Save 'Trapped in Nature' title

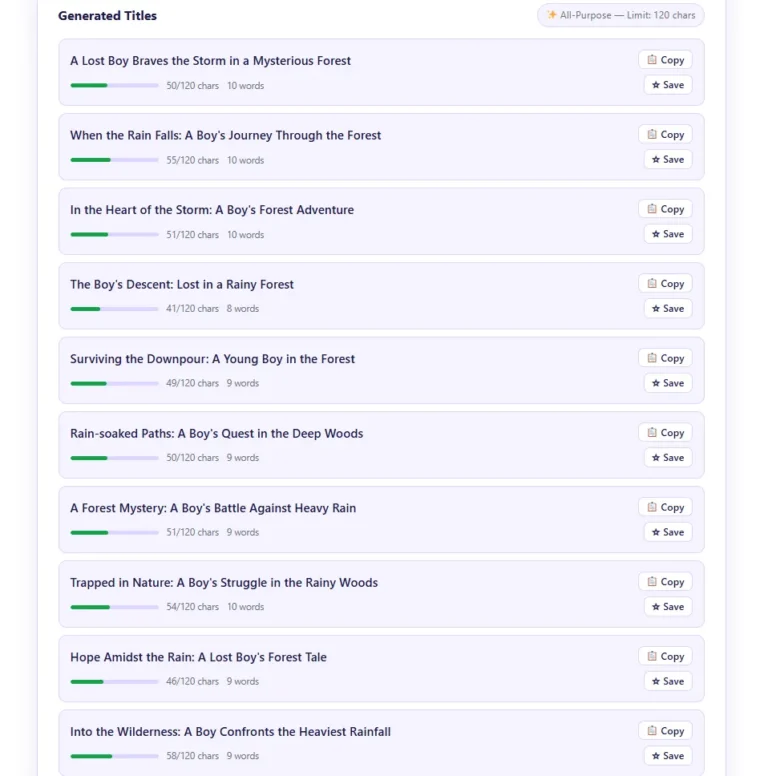tap(668, 606)
